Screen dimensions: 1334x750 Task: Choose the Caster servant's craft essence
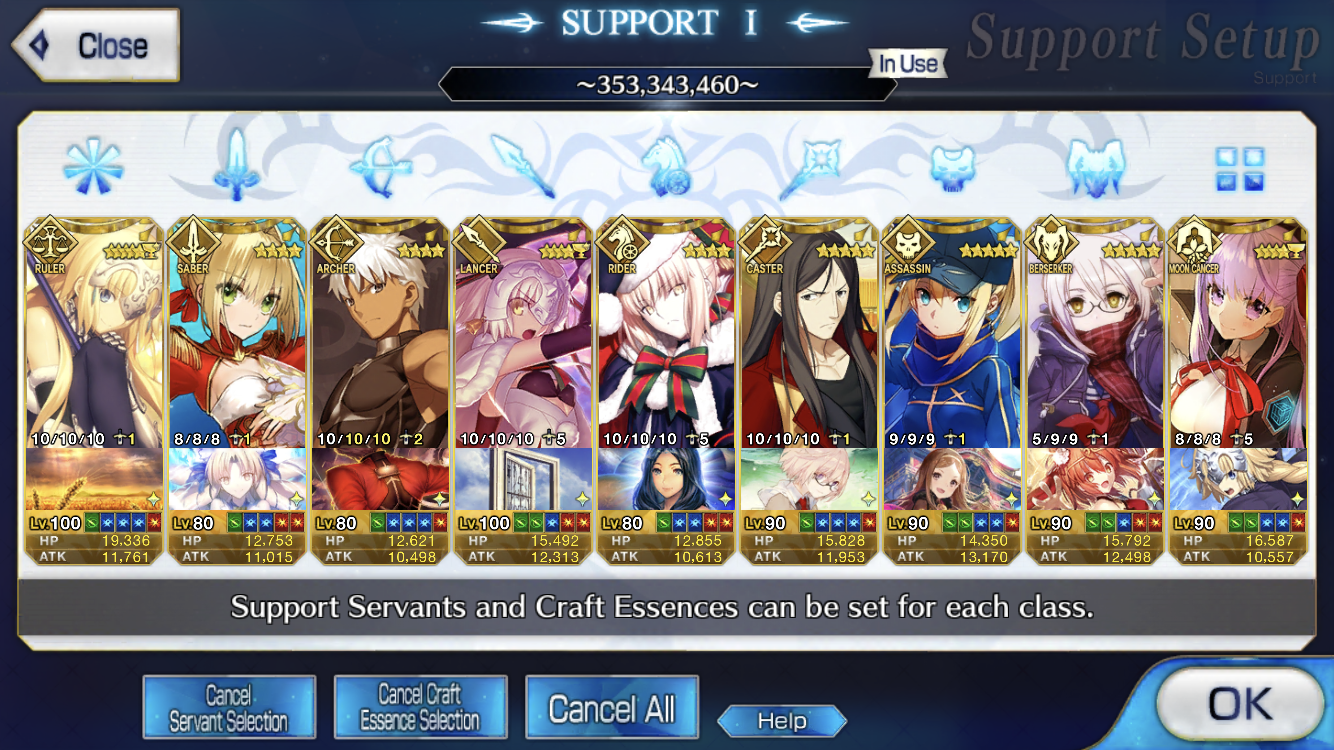click(x=809, y=479)
